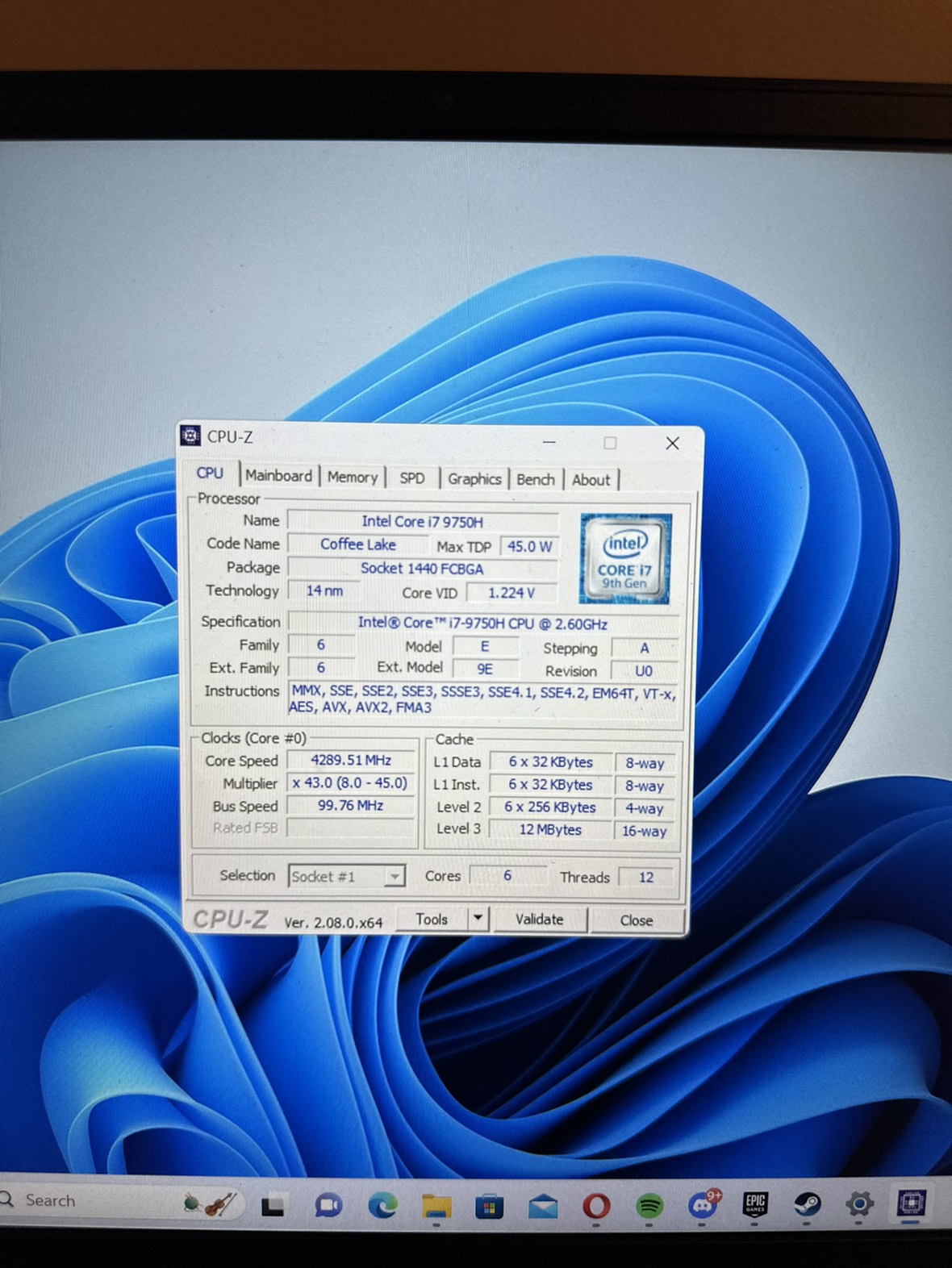952x1268 pixels.
Task: Click the L1 Data value 6 x 32 KBytes
Action: point(550,762)
